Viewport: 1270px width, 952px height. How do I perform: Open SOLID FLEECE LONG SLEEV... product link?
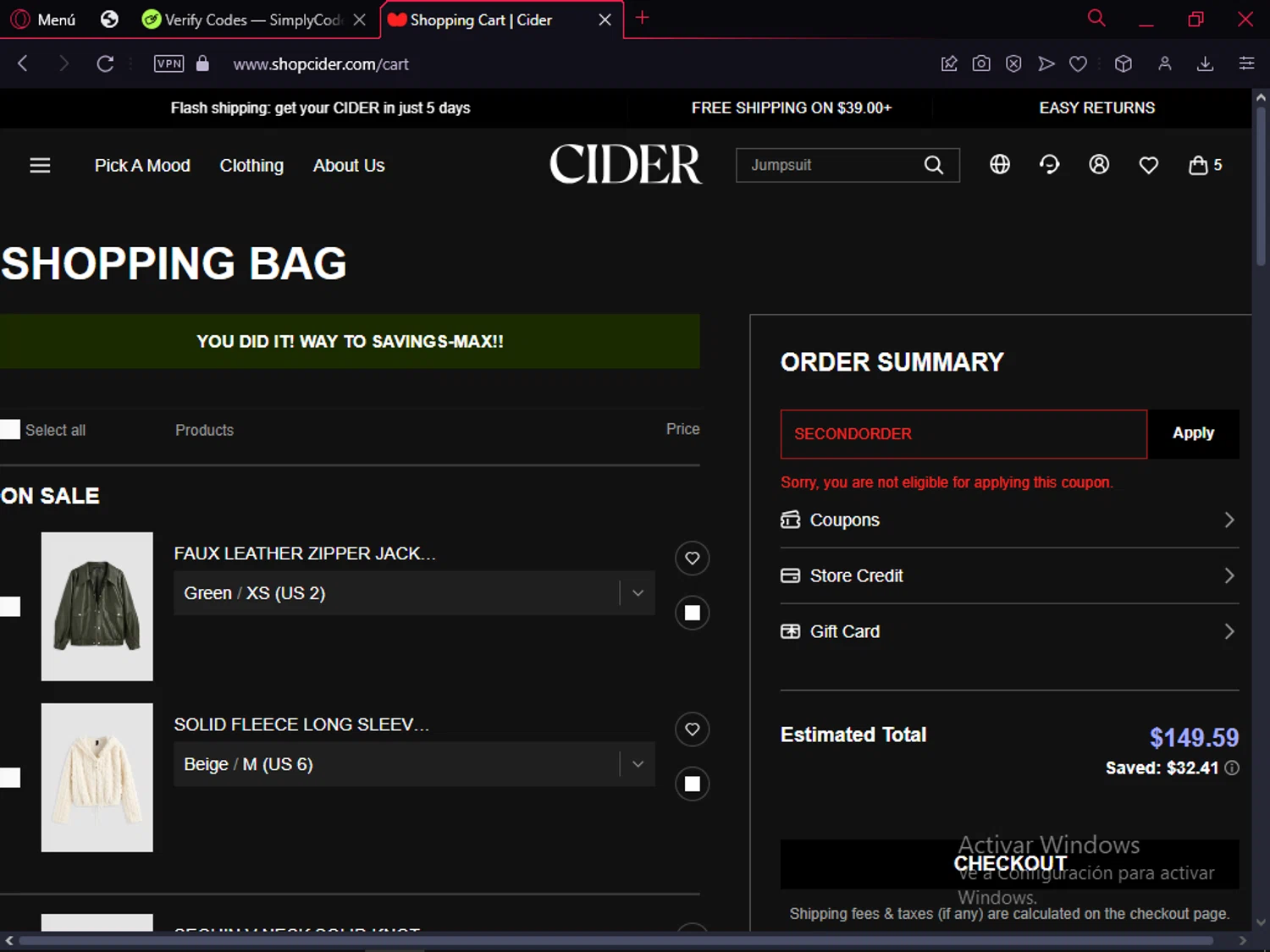pyautogui.click(x=301, y=724)
